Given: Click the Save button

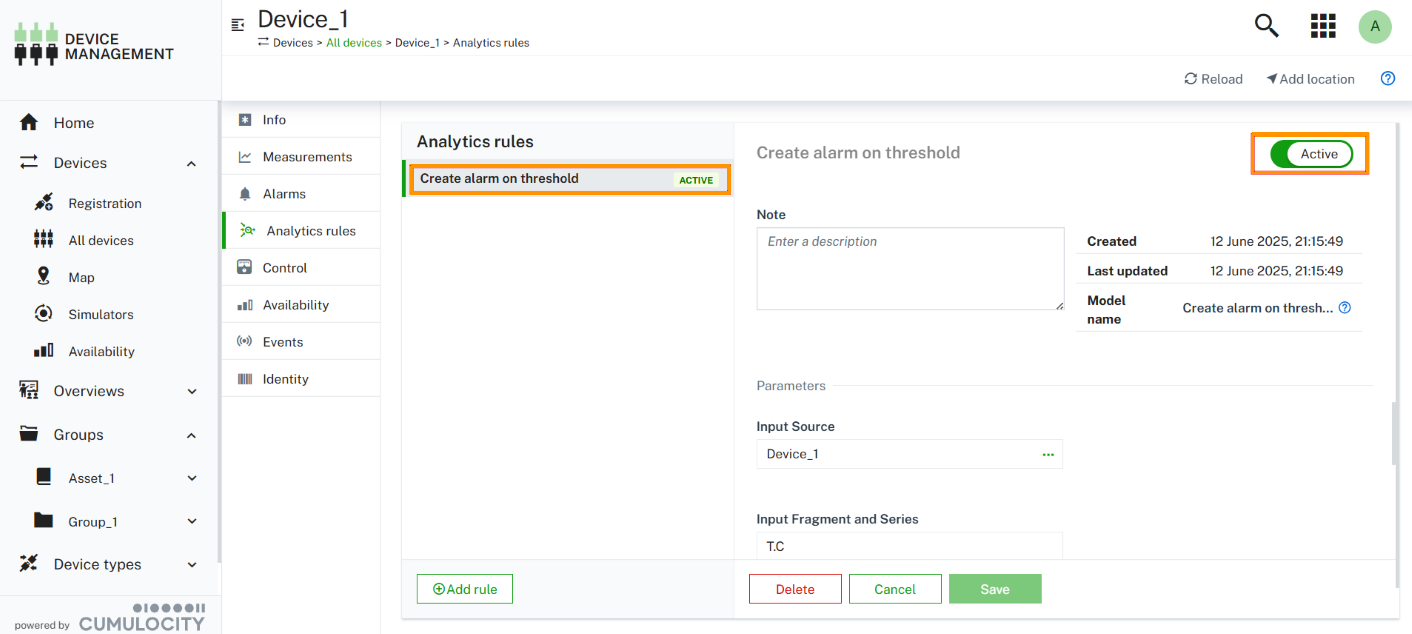Looking at the screenshot, I should click(995, 589).
